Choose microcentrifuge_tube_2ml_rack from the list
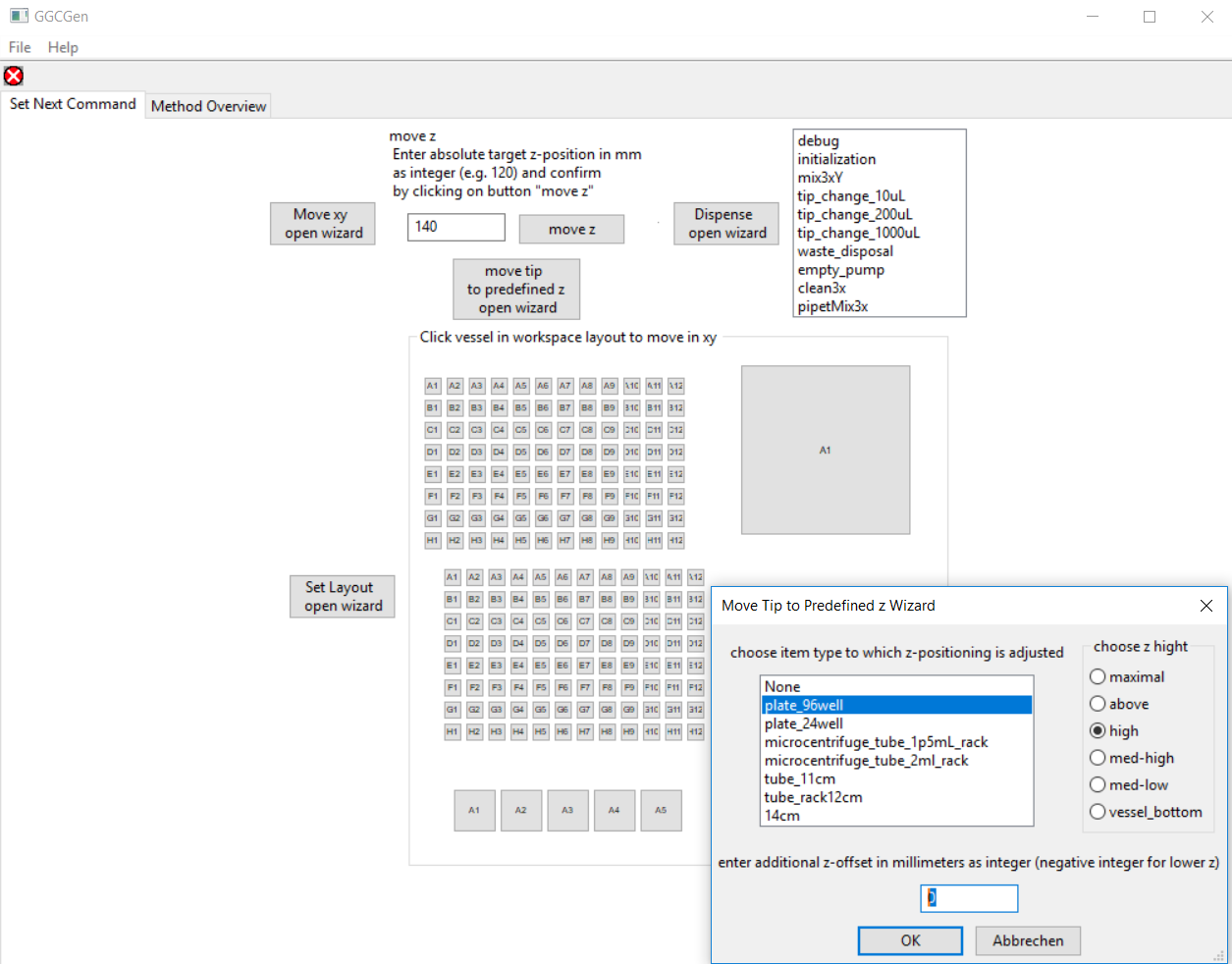The image size is (1232, 964). coord(866,761)
